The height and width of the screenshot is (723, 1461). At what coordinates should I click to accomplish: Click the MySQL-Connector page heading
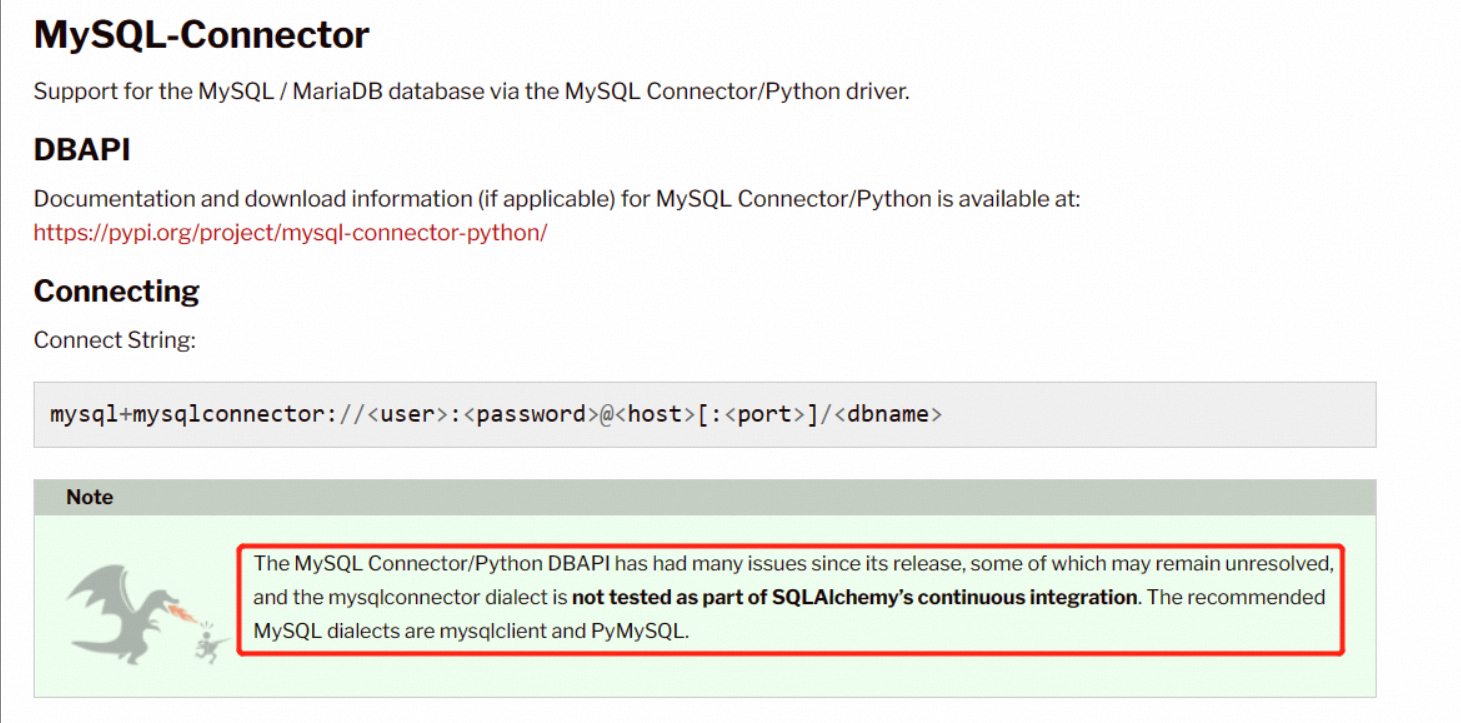click(x=201, y=35)
